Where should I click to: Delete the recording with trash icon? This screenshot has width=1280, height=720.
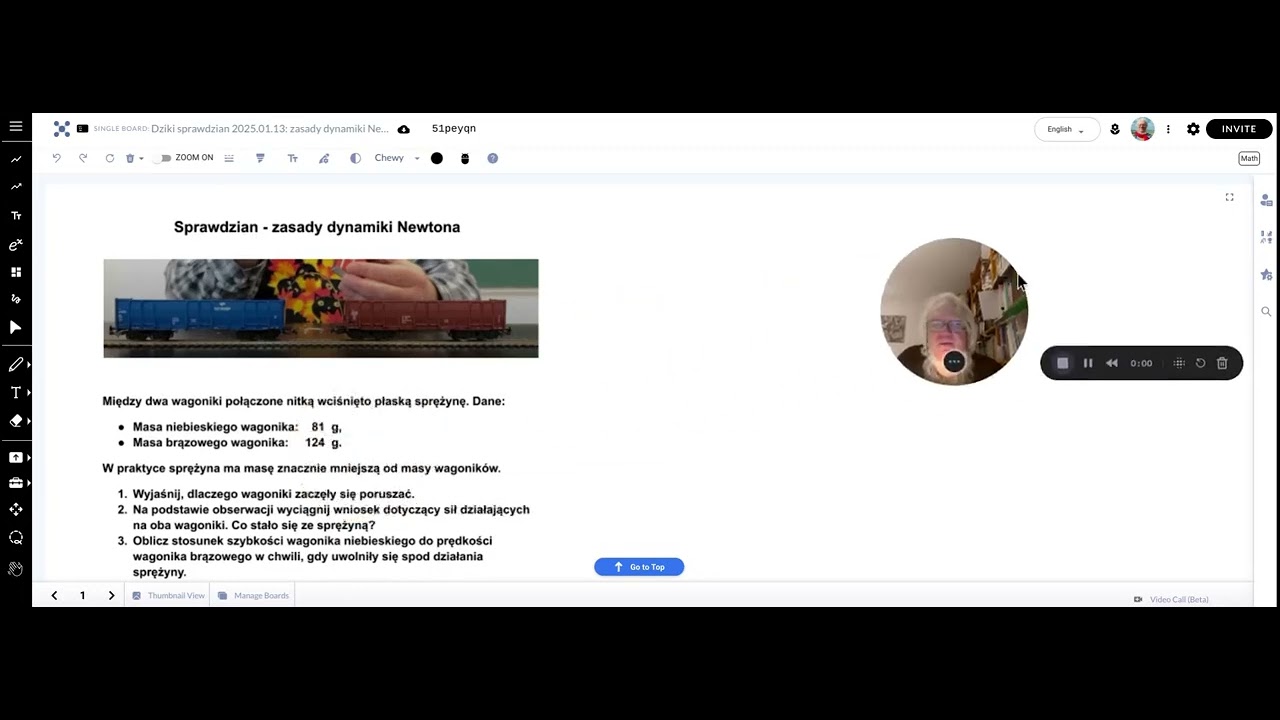(x=1222, y=363)
